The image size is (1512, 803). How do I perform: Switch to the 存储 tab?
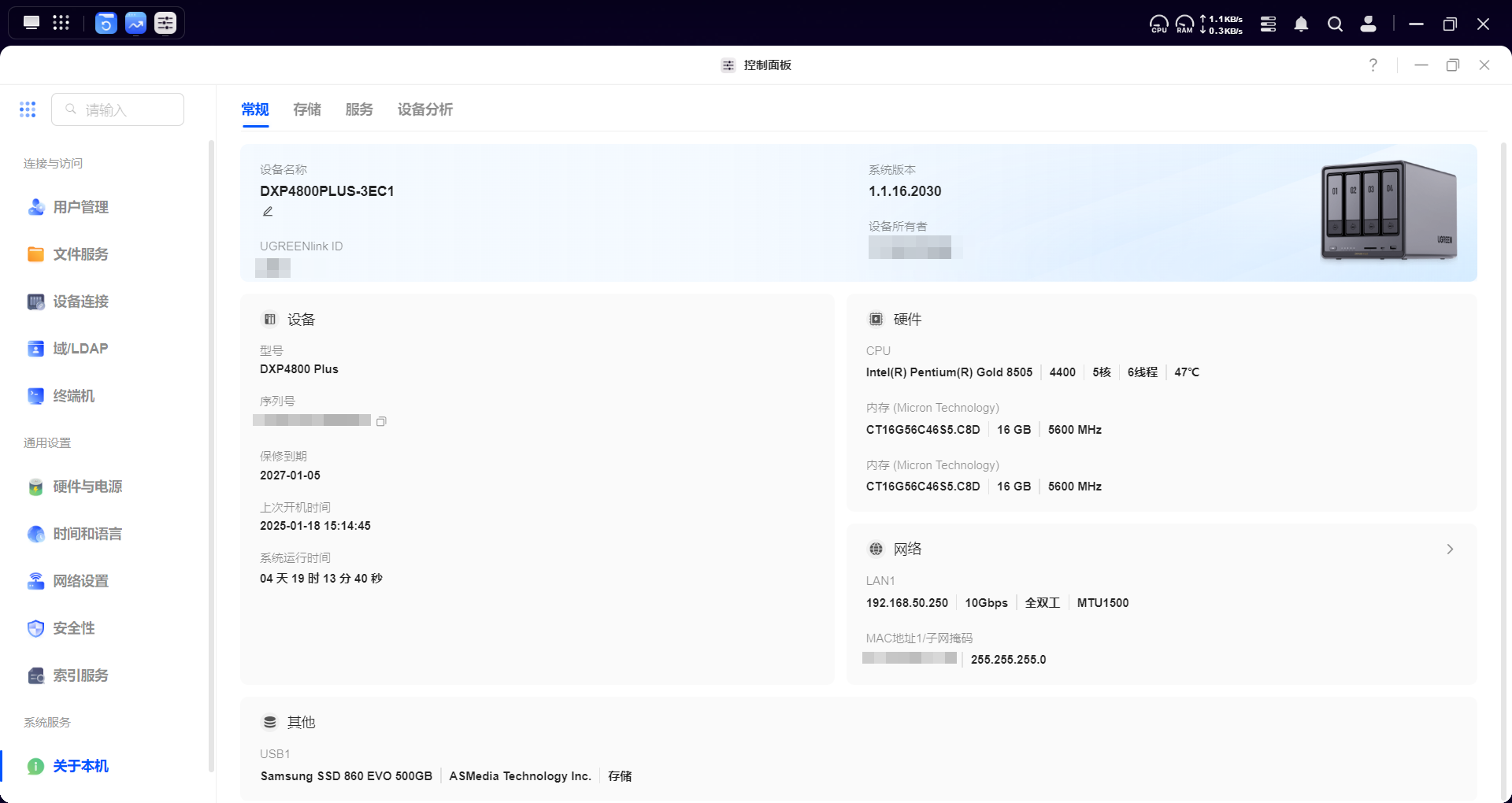(306, 109)
